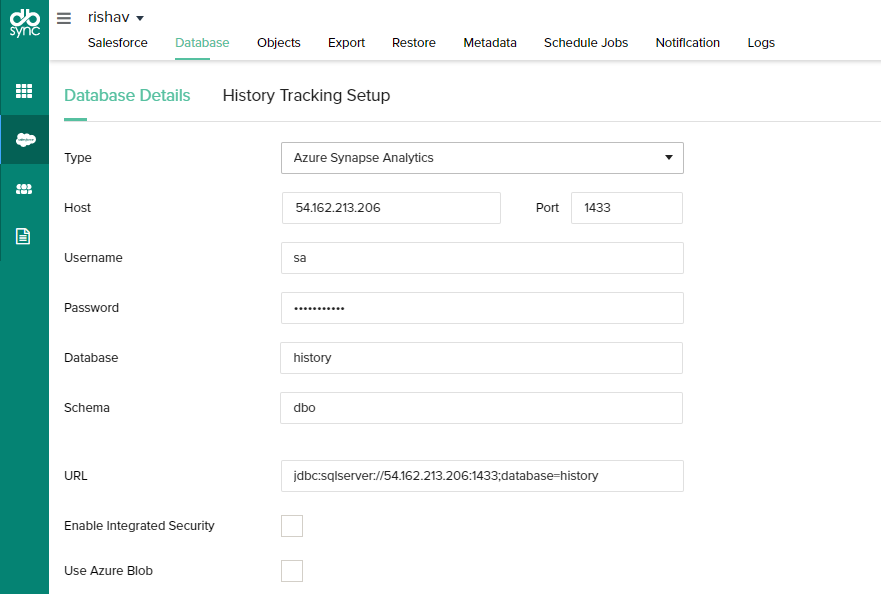This screenshot has width=881, height=594.
Task: Select the JDBC URL field
Action: point(482,476)
